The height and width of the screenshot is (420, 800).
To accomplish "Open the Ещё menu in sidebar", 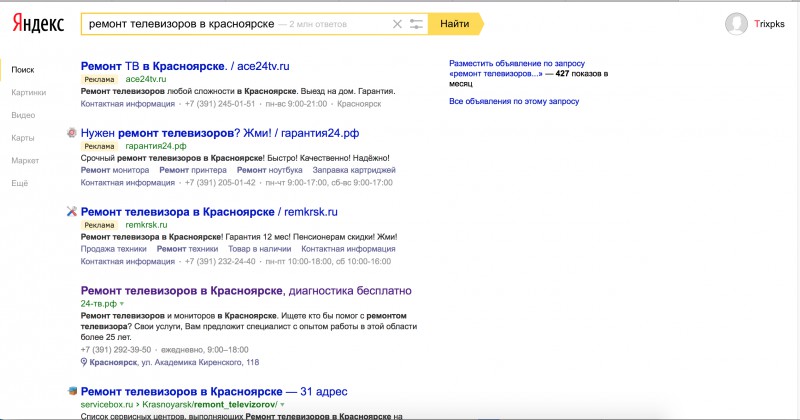I will point(19,183).
